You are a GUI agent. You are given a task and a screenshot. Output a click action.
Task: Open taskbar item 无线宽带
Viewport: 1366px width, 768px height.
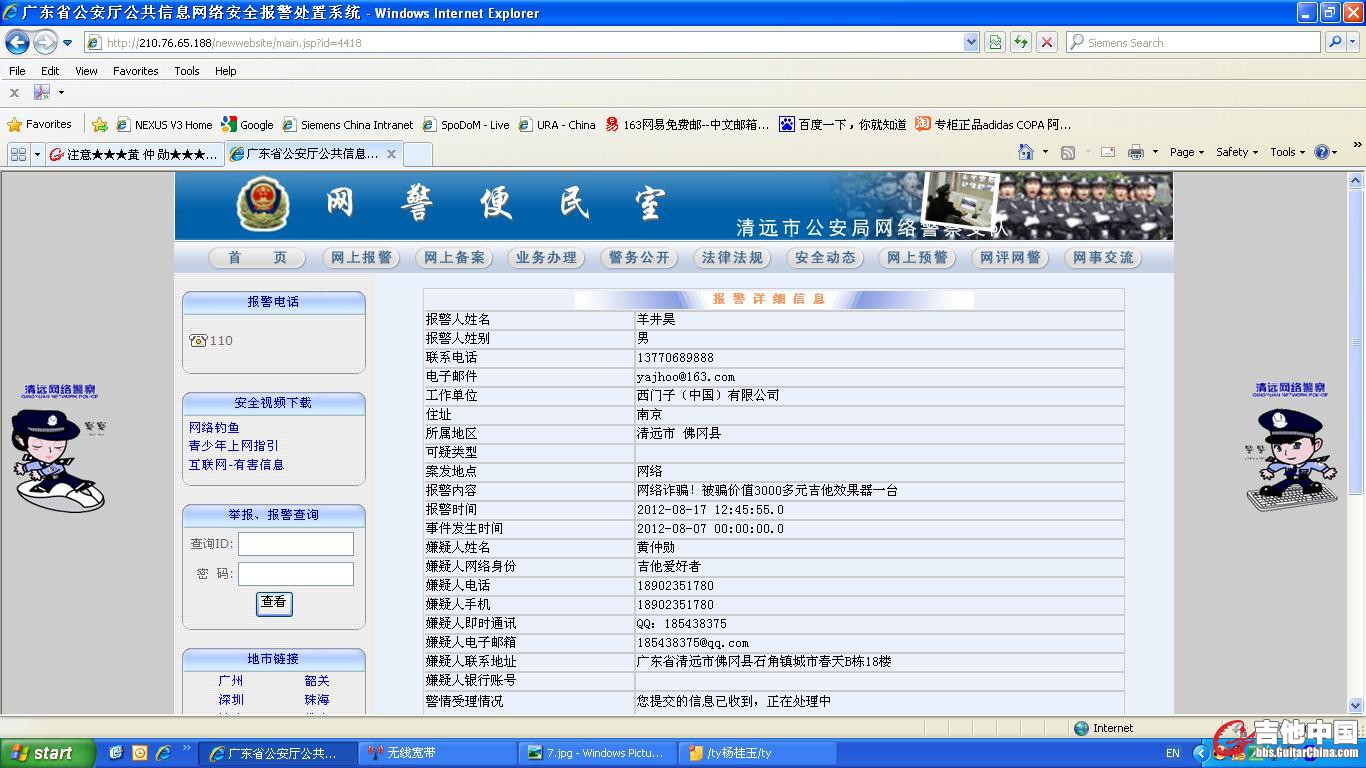coord(436,753)
